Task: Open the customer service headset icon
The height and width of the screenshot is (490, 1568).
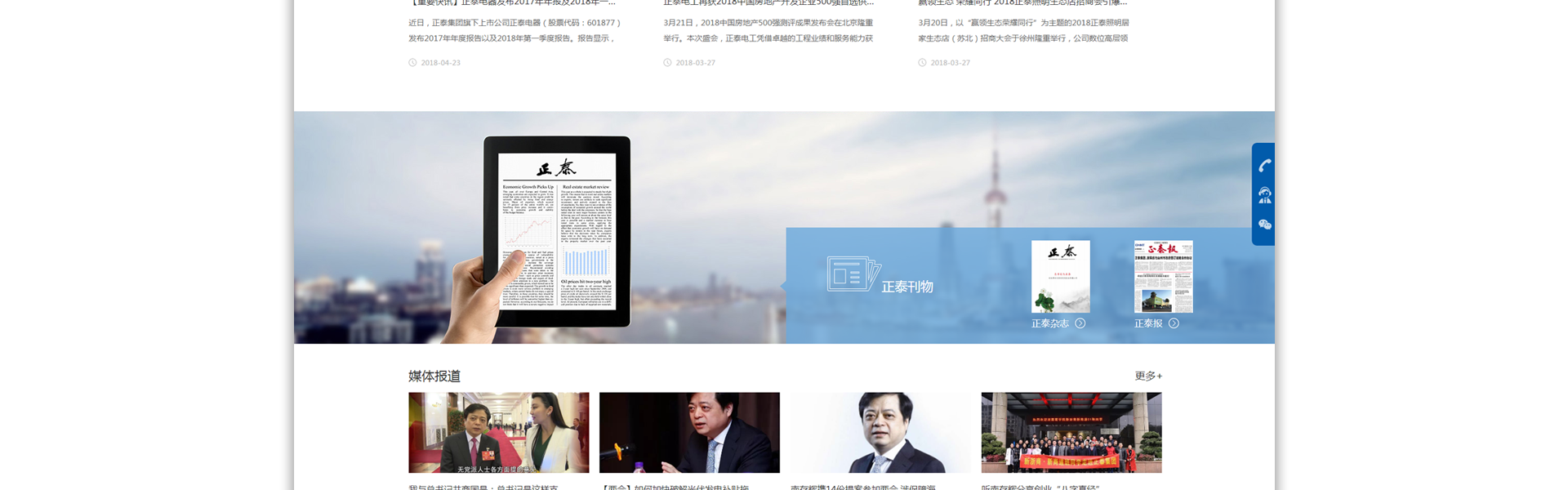Action: pyautogui.click(x=1264, y=195)
